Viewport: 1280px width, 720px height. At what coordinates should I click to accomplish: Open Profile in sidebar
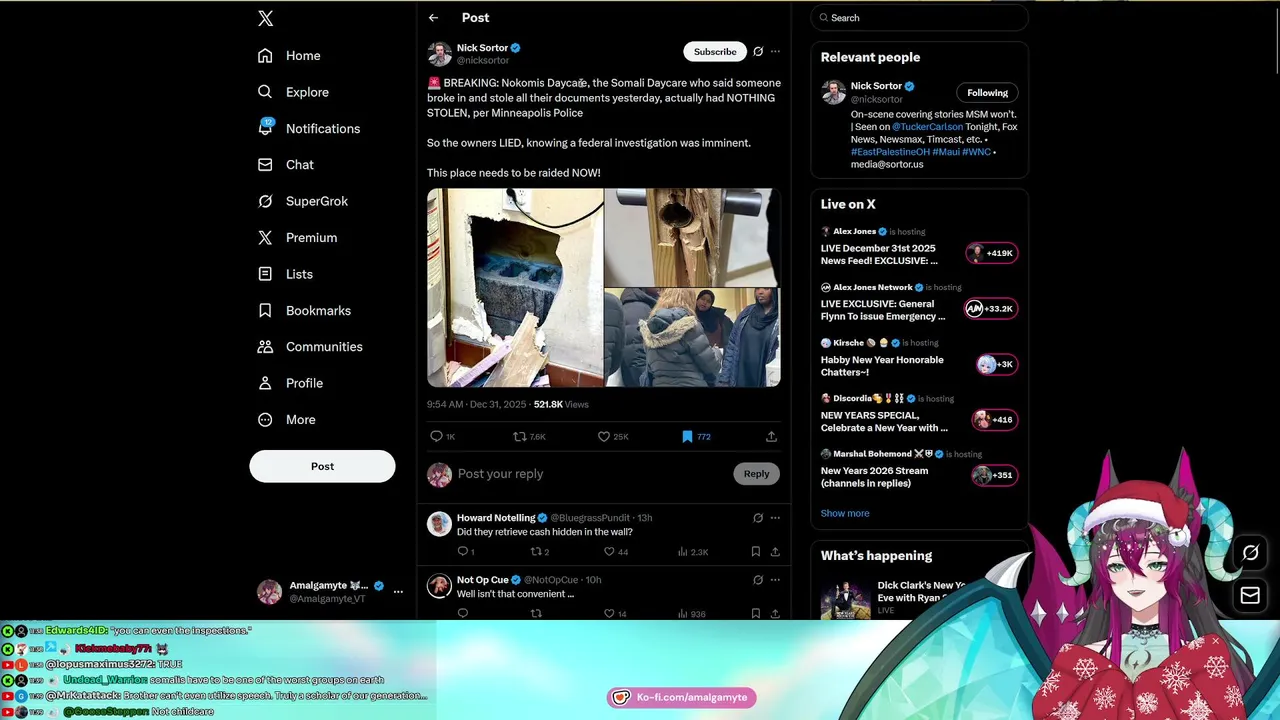[290, 383]
